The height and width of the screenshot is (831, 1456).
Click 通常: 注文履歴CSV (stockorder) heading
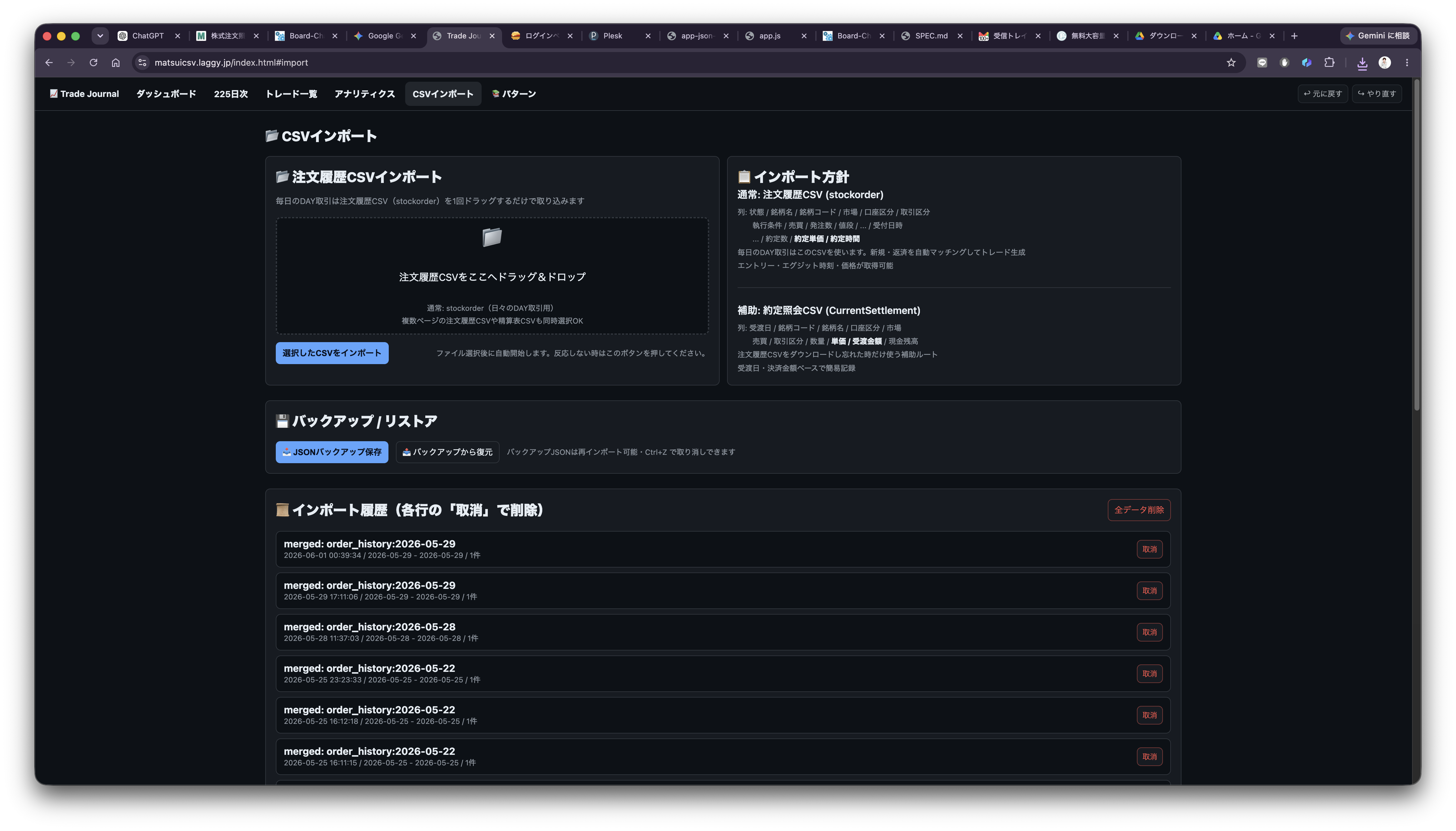810,195
